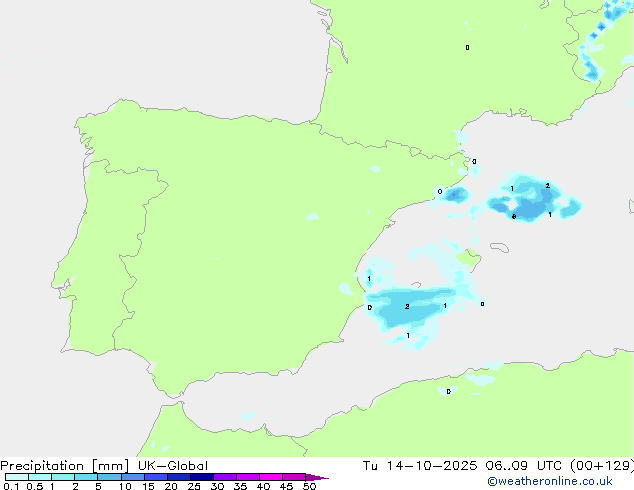Click the '06..09 UTC' time range text

(x=524, y=466)
